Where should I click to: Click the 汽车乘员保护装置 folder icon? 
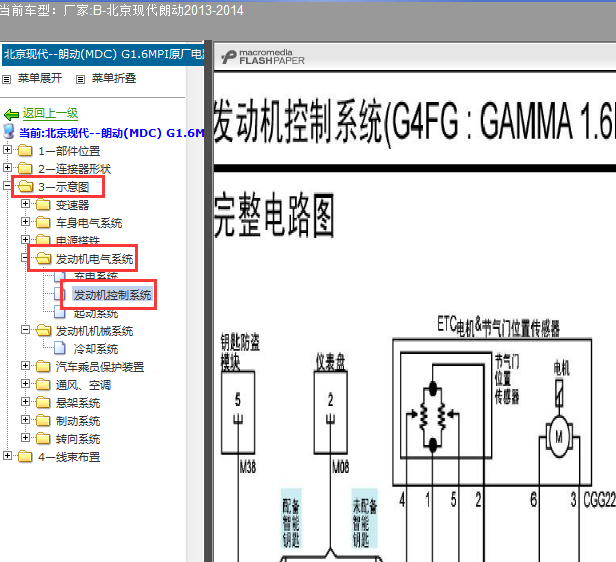(x=43, y=366)
